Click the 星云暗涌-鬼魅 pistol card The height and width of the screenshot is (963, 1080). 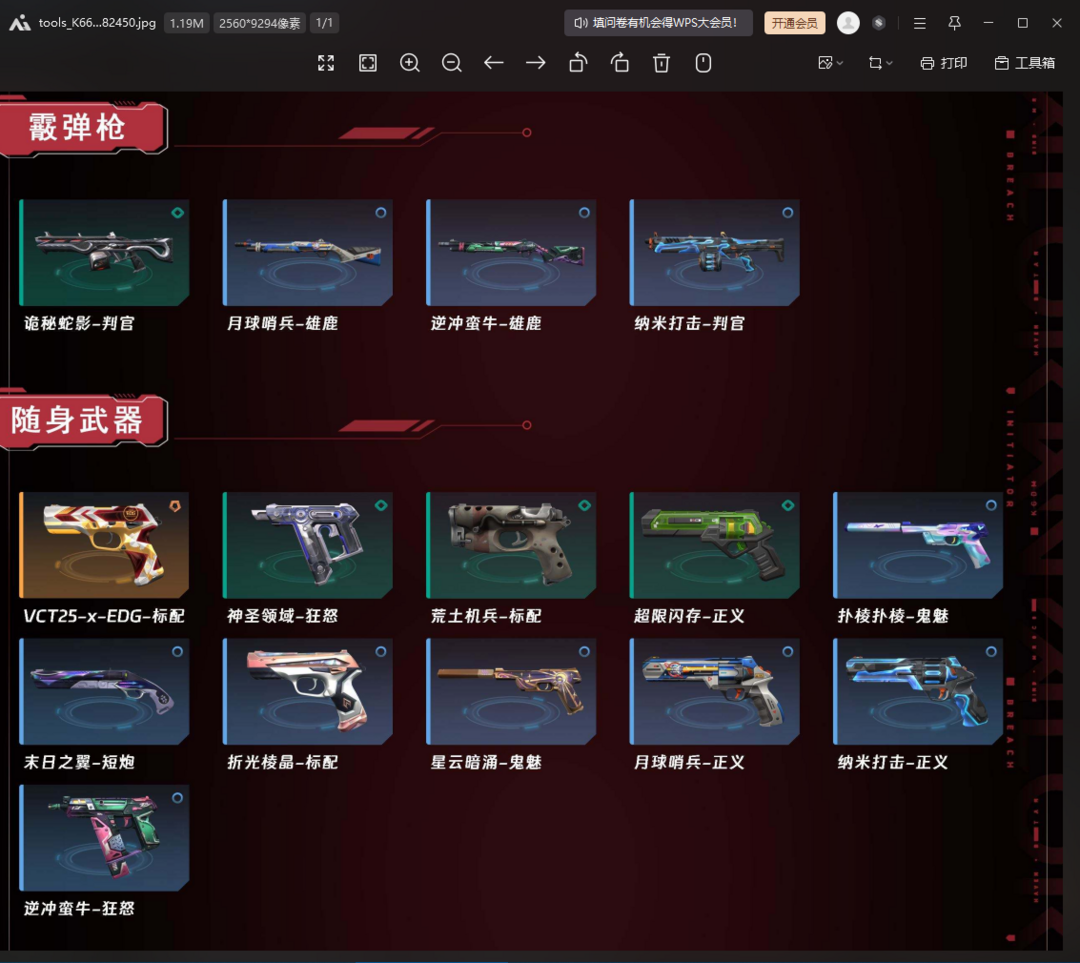[511, 692]
